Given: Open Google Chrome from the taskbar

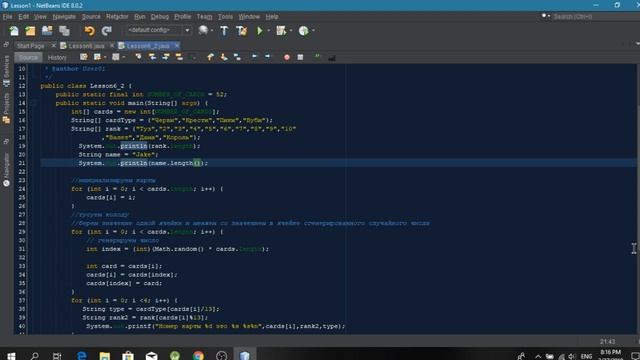Looking at the screenshot, I should click(198, 356).
